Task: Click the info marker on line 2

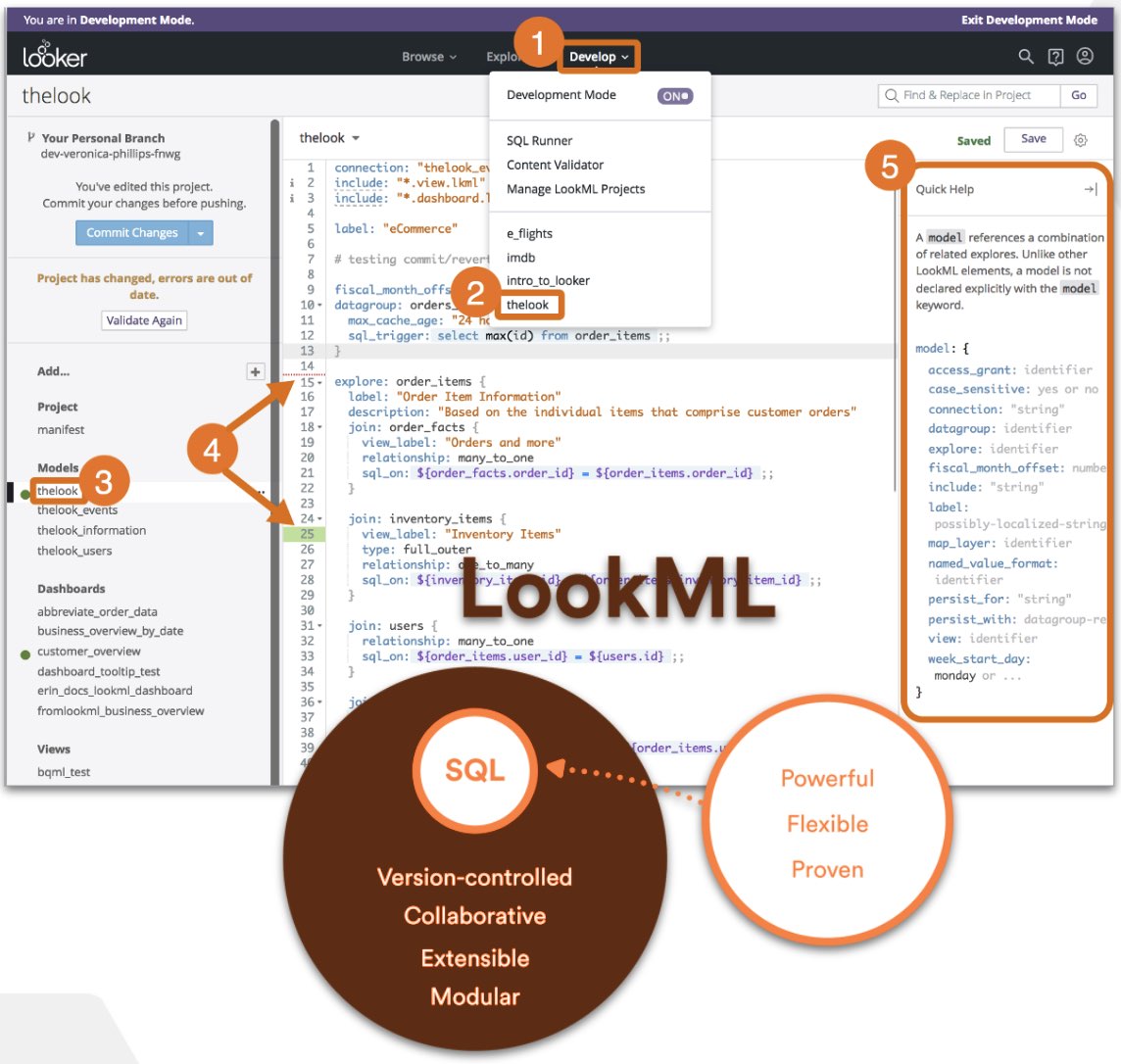Action: coord(292,183)
